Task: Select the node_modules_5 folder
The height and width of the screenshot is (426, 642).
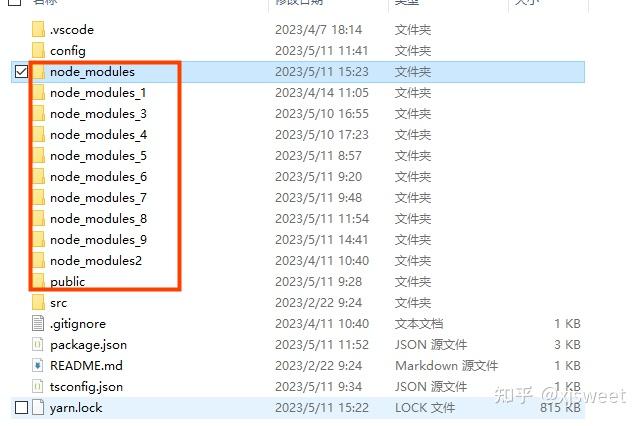Action: [98, 156]
